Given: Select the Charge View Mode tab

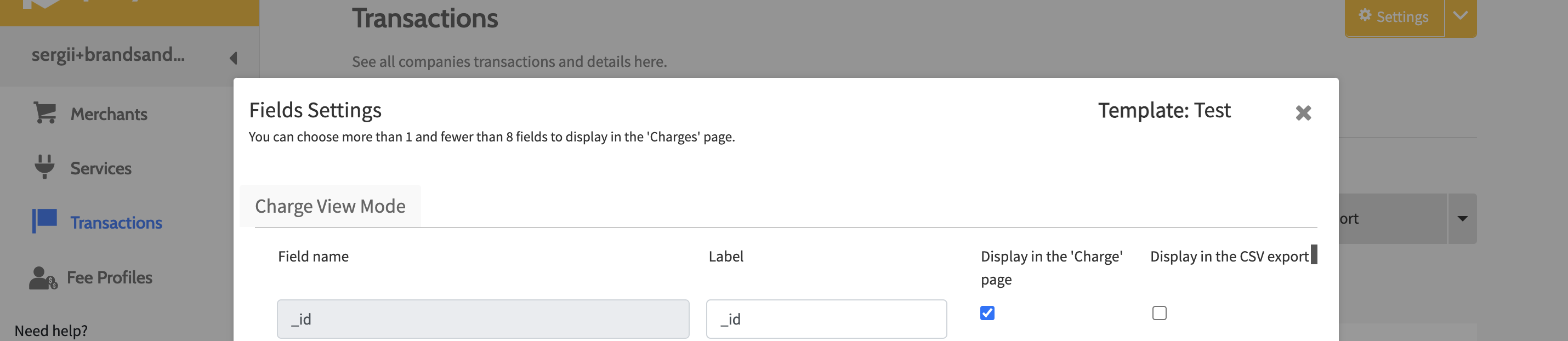Looking at the screenshot, I should point(330,207).
